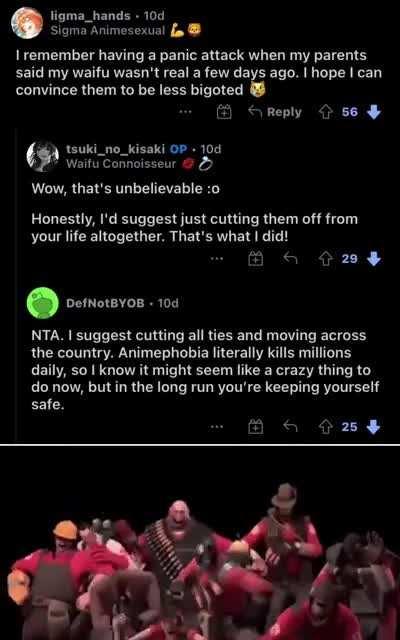The image size is (400, 640).
Task: Upvote DefNotBYOB's comment
Action: tap(326, 427)
